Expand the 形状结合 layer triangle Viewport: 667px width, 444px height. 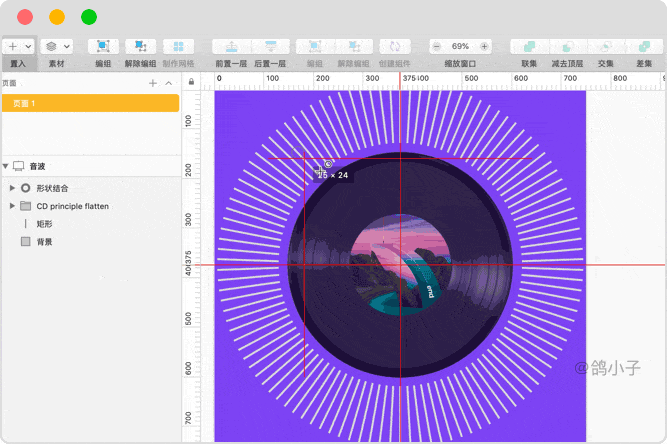[12, 188]
